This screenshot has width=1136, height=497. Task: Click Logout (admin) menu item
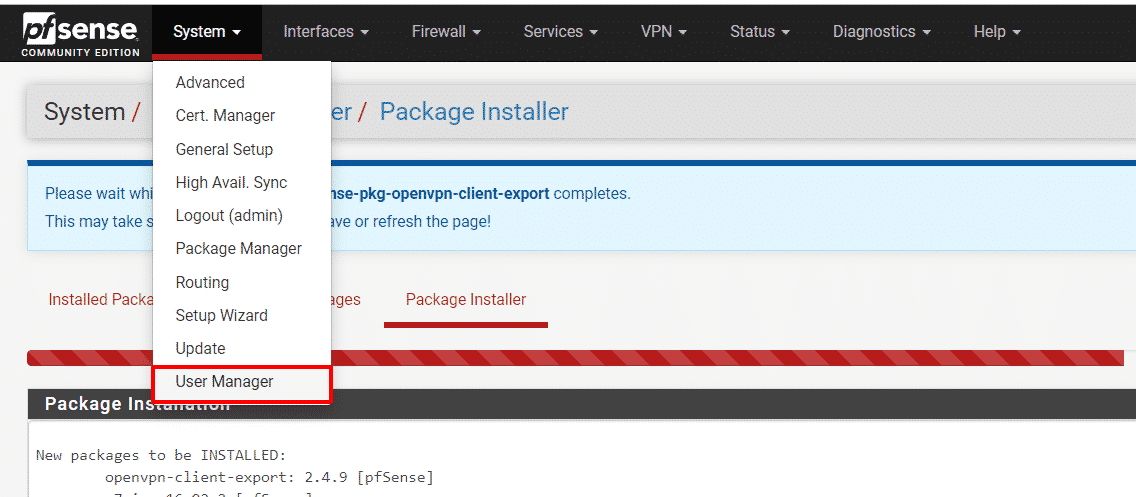coord(229,216)
